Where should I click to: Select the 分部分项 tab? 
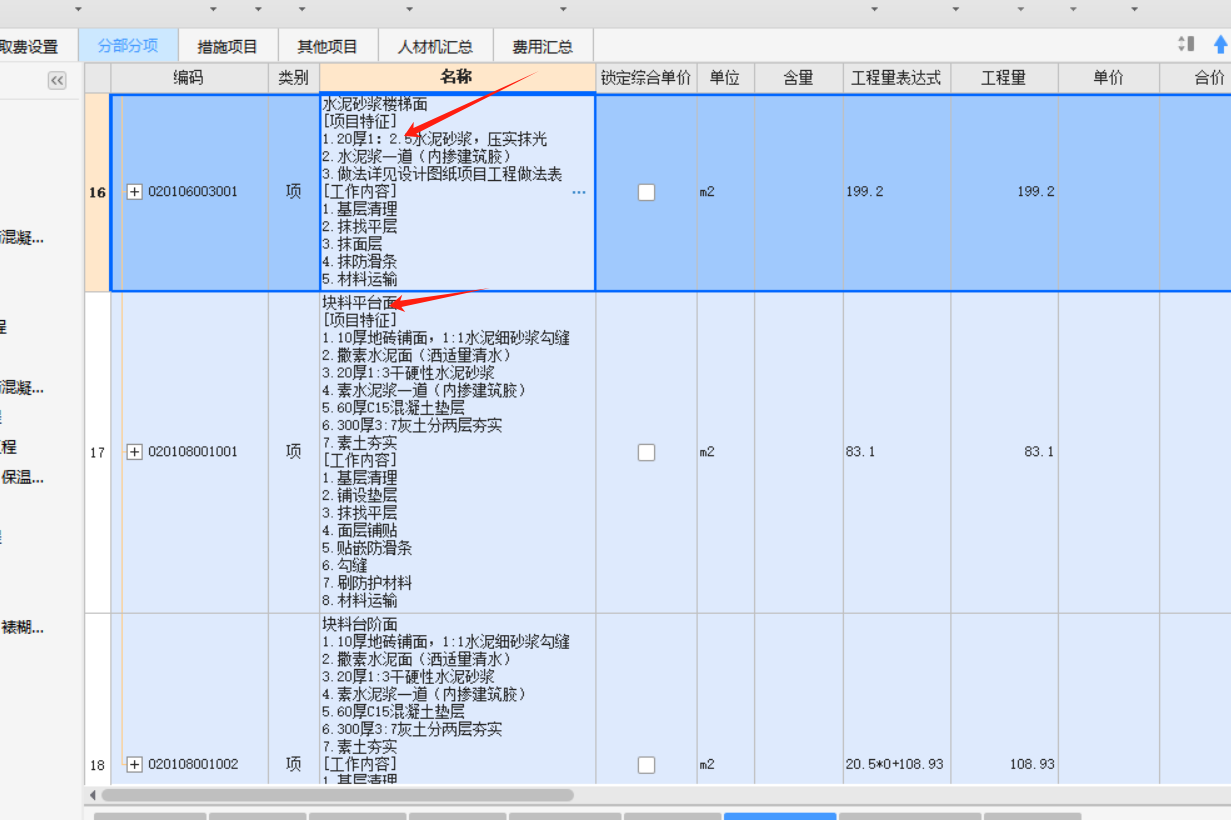(128, 46)
